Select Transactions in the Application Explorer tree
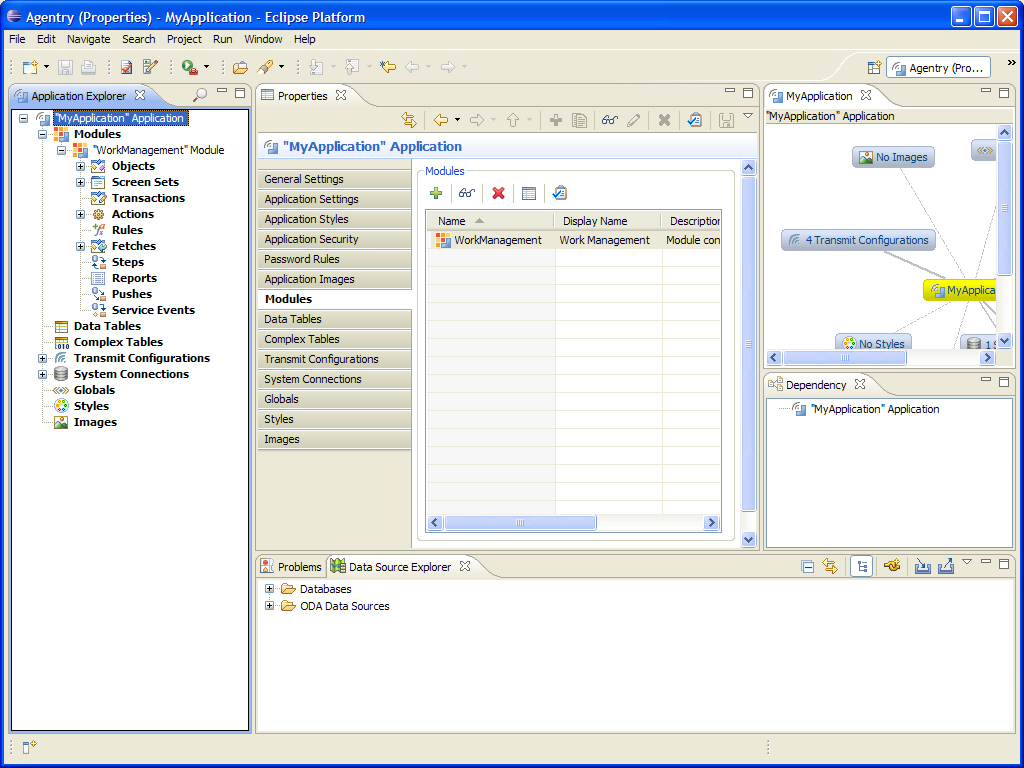 point(148,199)
